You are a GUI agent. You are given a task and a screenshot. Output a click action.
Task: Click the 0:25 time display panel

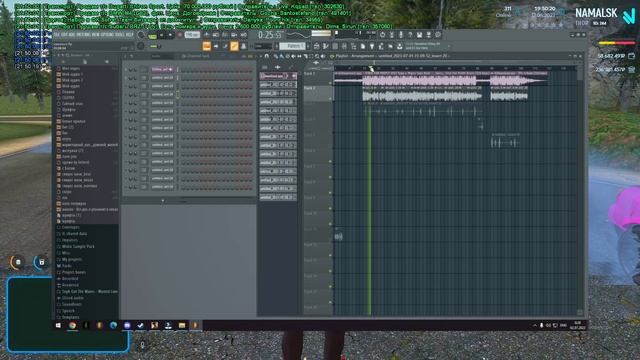pyautogui.click(x=271, y=36)
